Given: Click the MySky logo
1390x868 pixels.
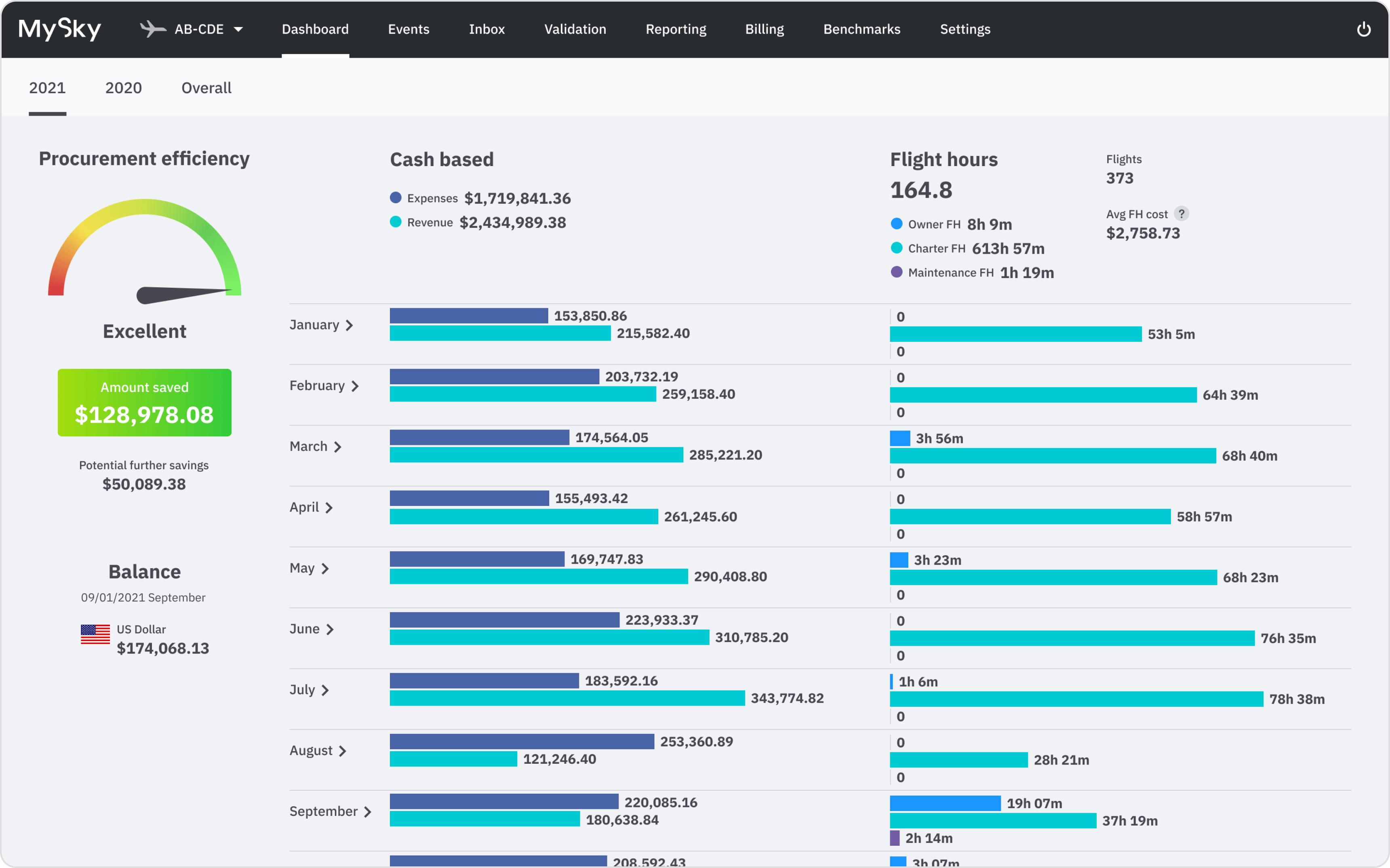Looking at the screenshot, I should click(x=59, y=29).
